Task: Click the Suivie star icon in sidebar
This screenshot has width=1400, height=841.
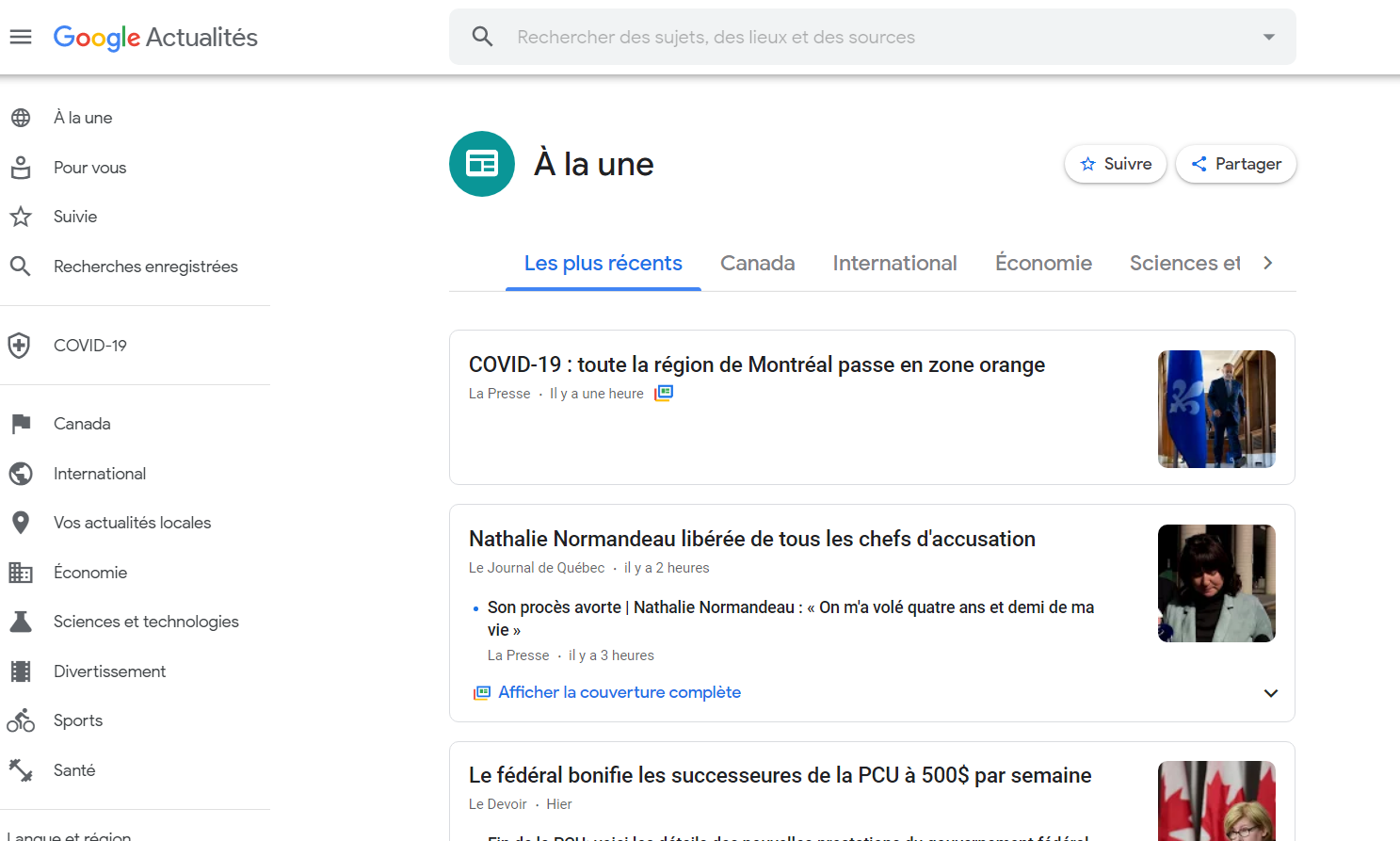Action: (21, 217)
